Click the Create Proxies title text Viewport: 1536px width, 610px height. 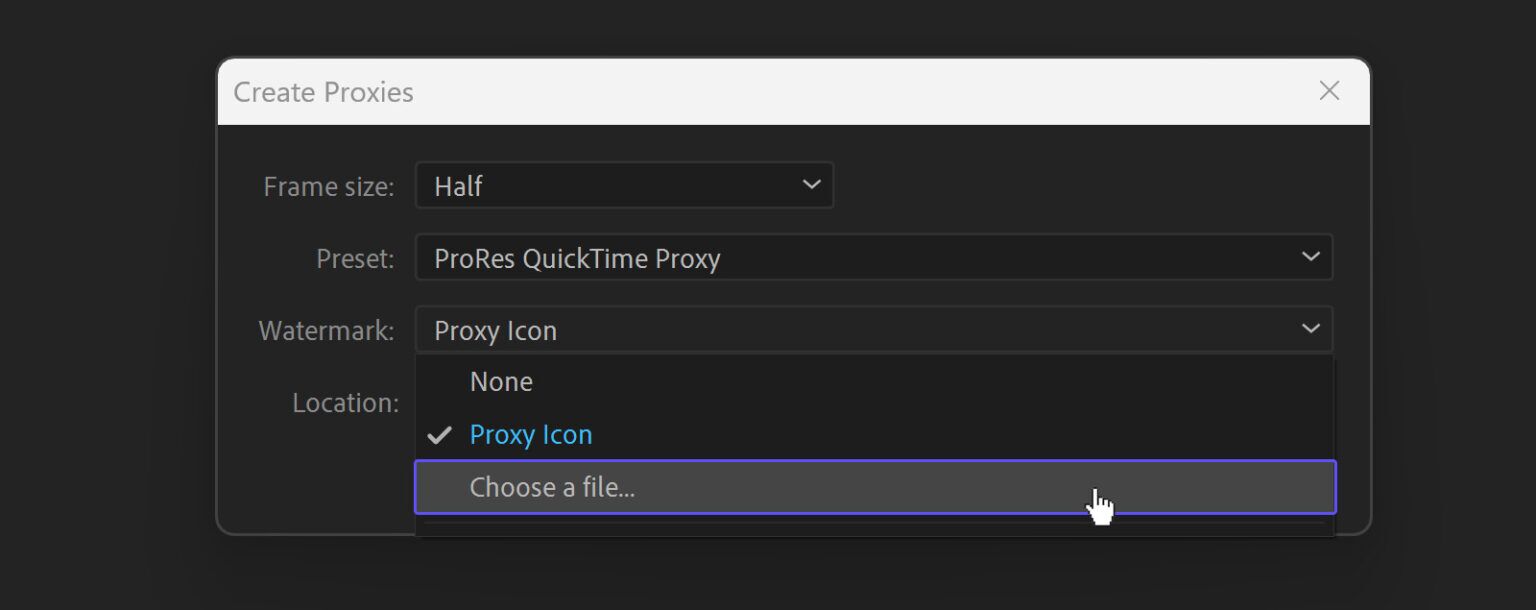point(323,91)
